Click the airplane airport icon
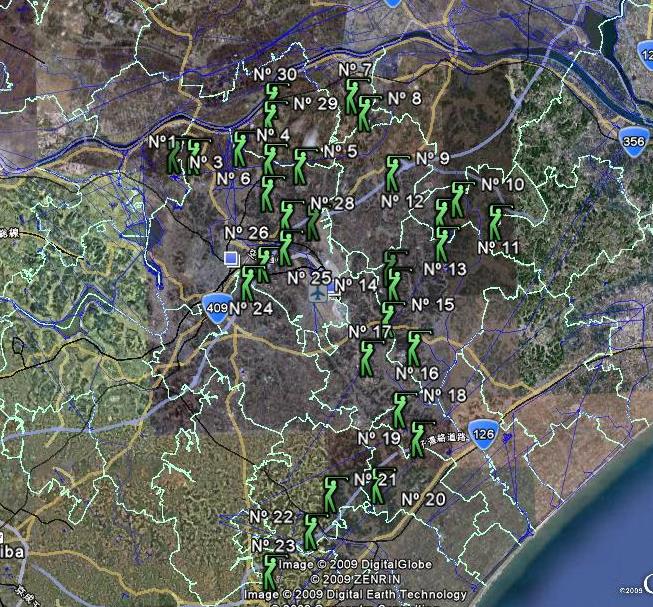653x607 pixels. point(318,295)
